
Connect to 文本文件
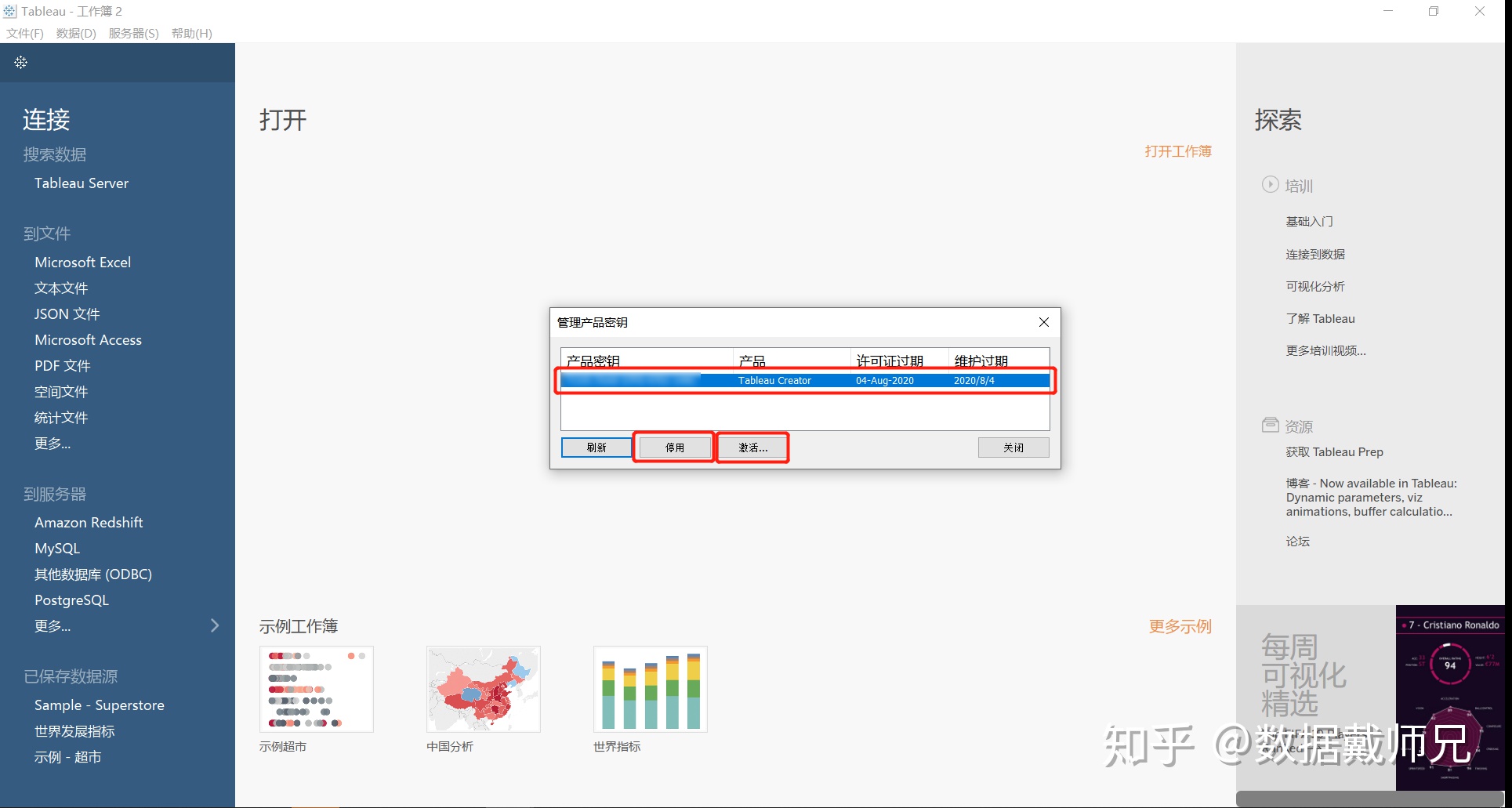click(x=61, y=288)
